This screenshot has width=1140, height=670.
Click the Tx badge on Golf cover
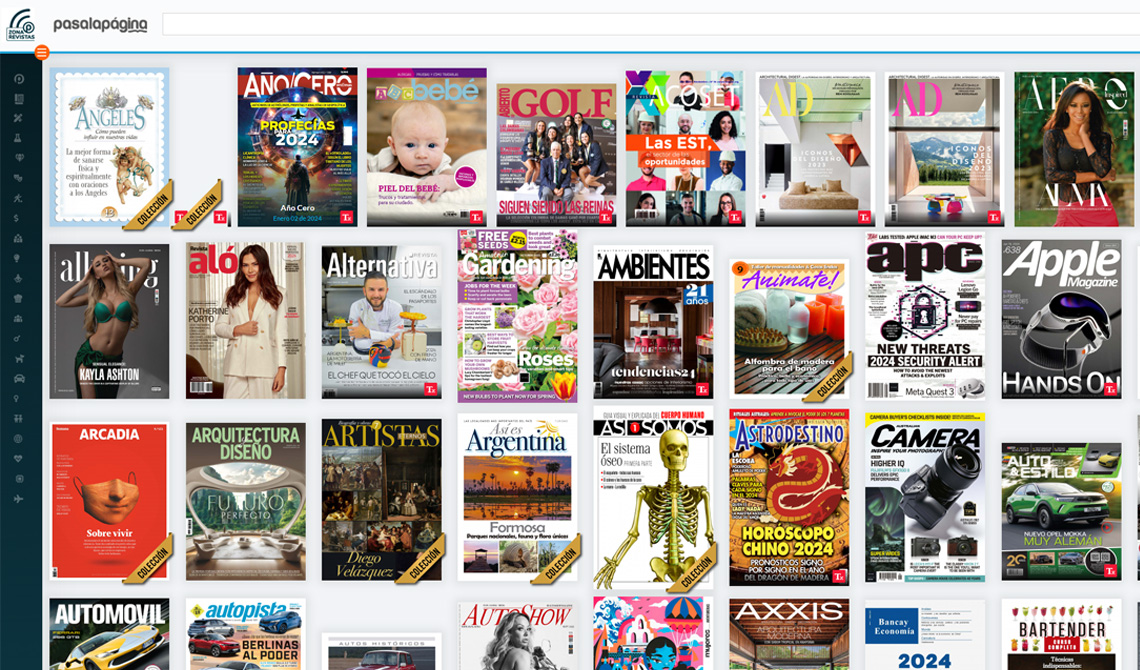pos(607,217)
